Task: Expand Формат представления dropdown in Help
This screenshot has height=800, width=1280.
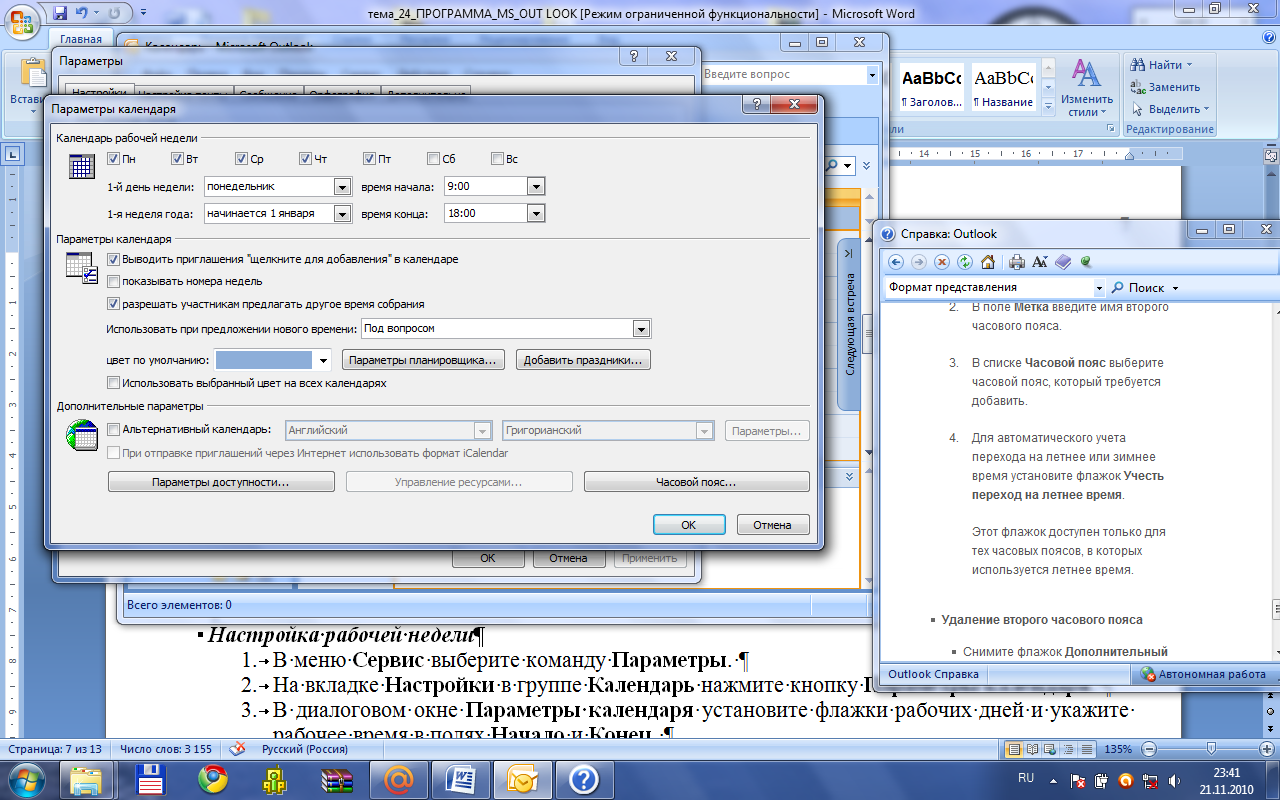Action: 1099,288
